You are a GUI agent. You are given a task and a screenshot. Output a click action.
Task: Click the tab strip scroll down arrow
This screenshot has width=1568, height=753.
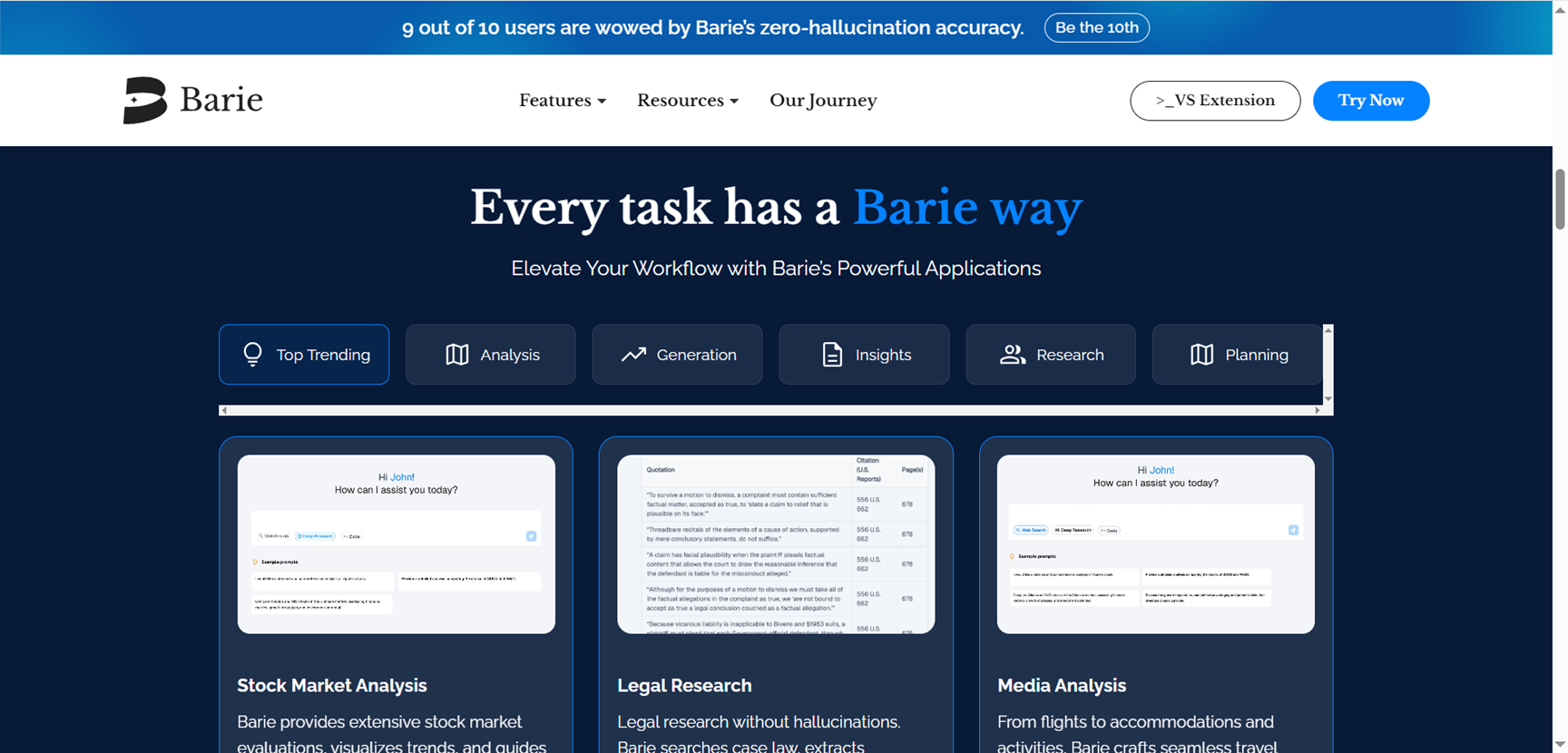pos(1328,399)
